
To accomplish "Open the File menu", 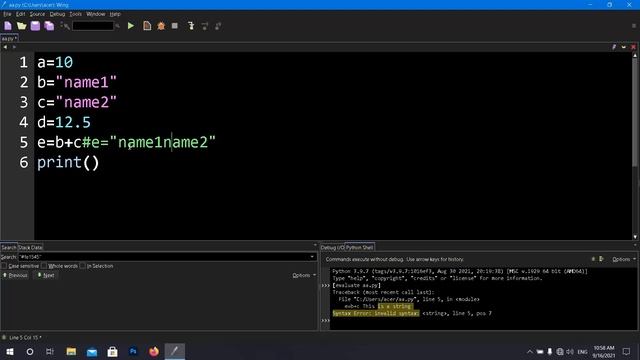I will coord(7,14).
